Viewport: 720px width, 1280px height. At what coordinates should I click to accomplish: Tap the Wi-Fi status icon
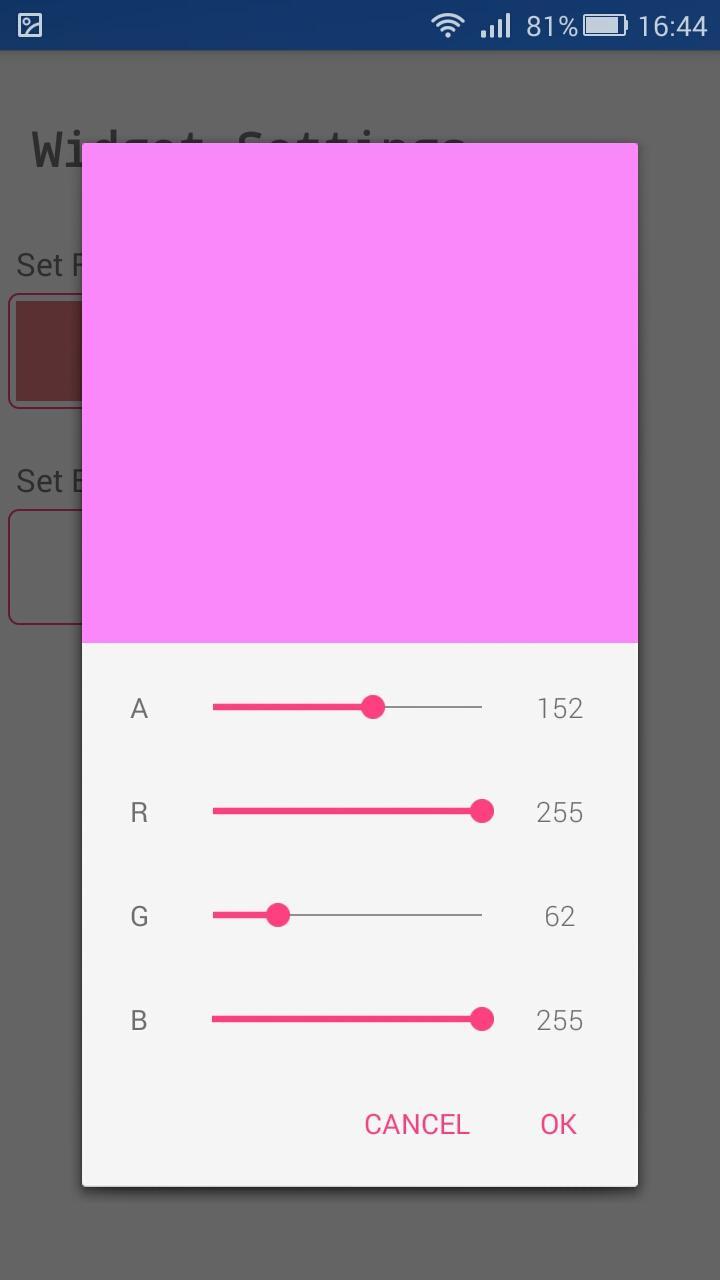(447, 26)
